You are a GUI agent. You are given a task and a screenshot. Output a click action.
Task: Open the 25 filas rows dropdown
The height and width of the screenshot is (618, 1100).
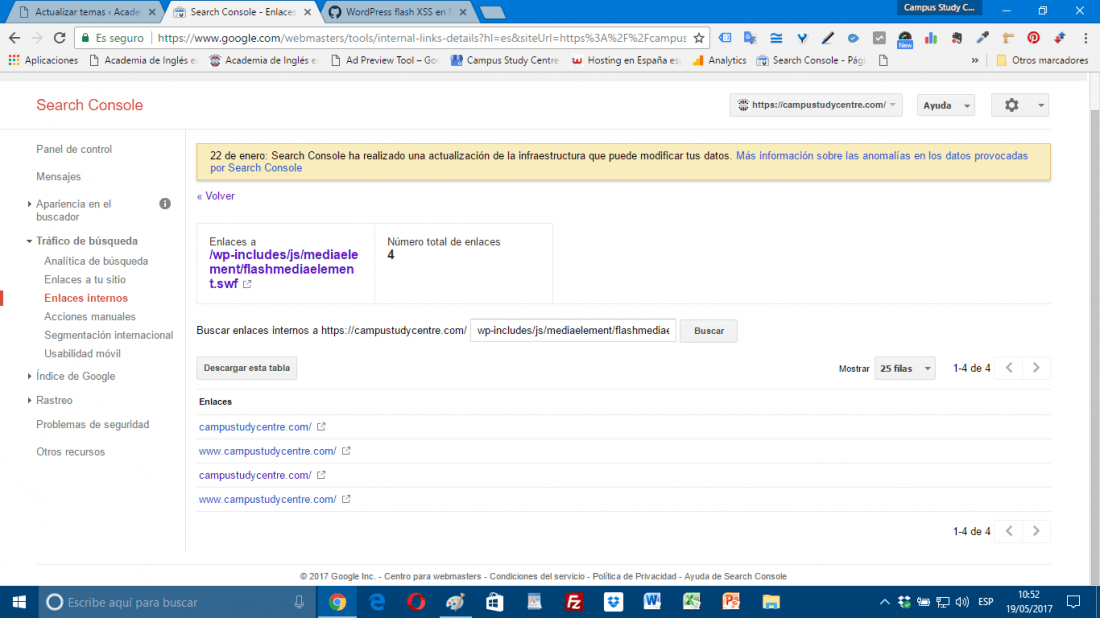pos(904,368)
